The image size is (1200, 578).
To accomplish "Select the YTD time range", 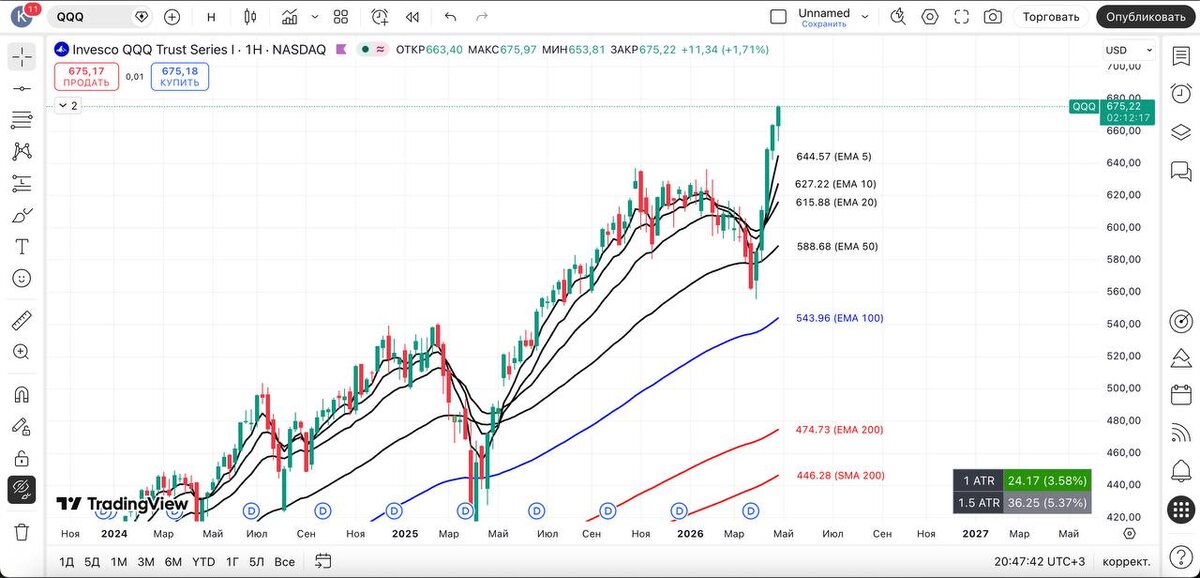I will tap(204, 562).
